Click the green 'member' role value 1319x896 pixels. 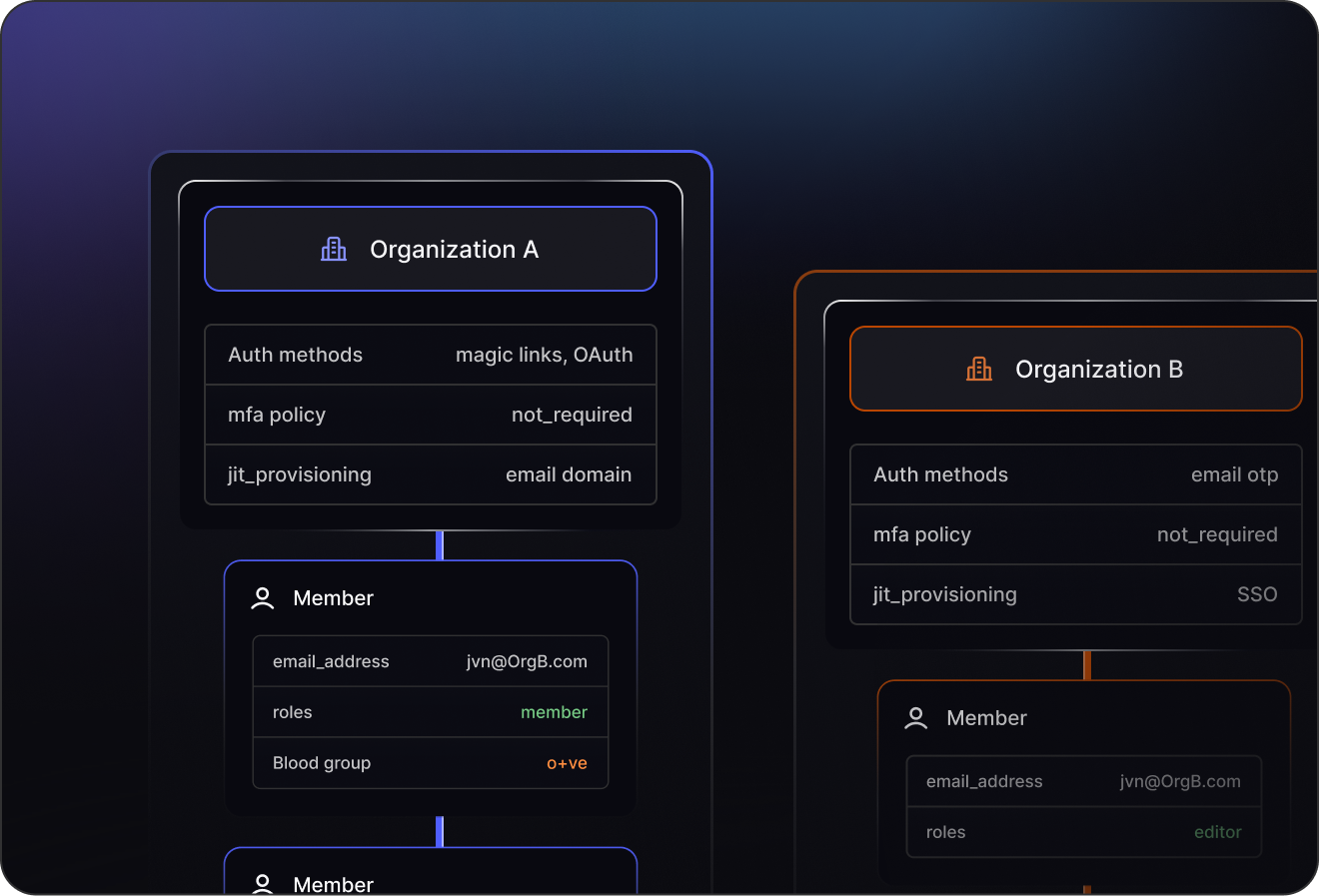(x=555, y=712)
